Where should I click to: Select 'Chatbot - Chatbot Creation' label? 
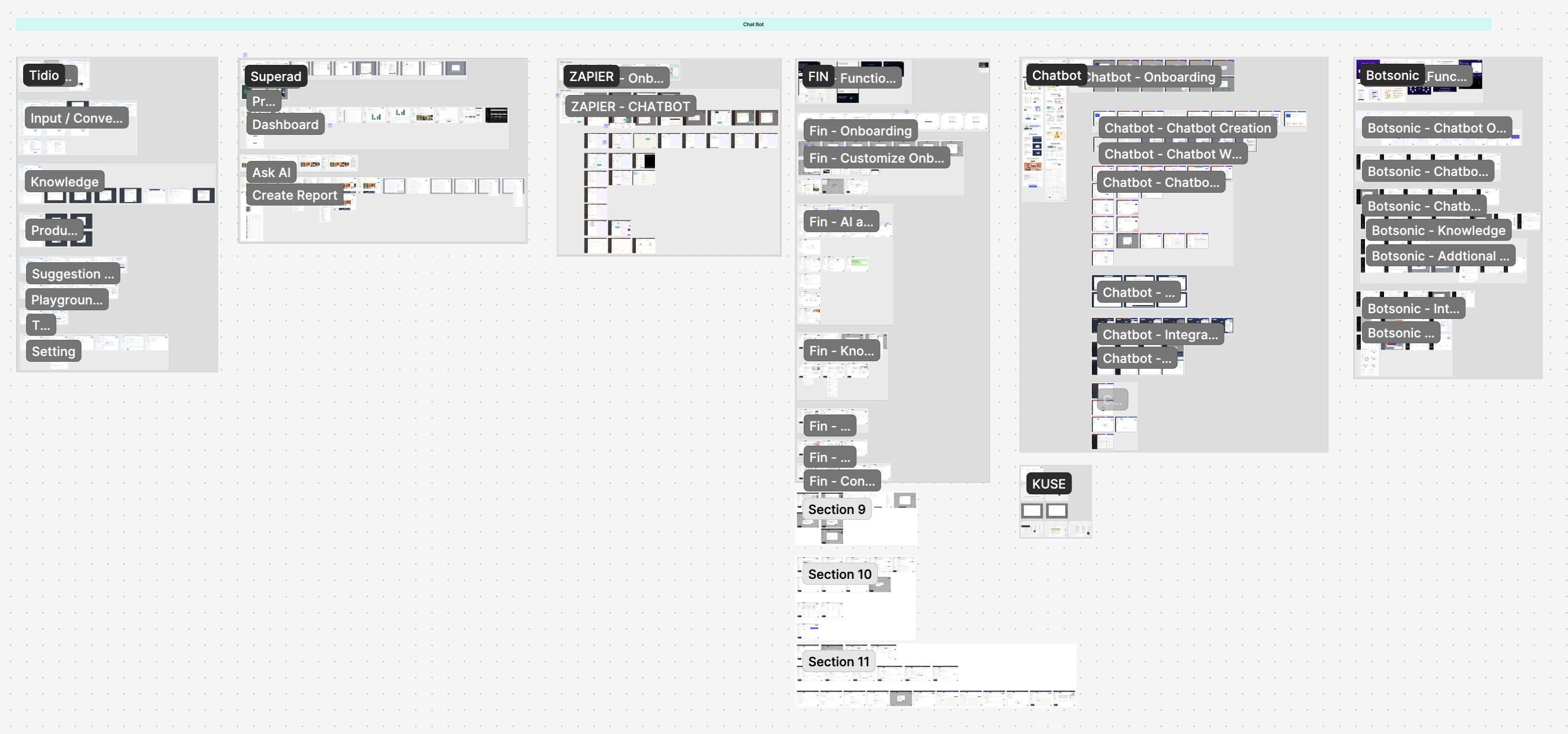click(x=1187, y=128)
